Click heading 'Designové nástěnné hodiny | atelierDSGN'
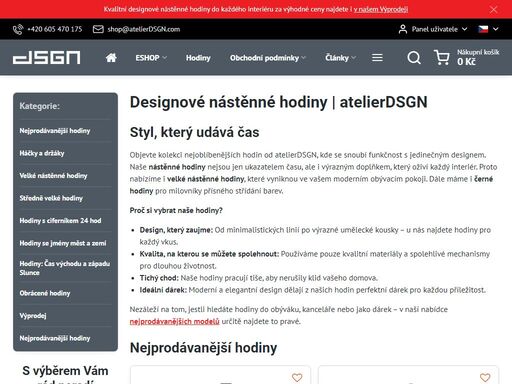 point(278,102)
